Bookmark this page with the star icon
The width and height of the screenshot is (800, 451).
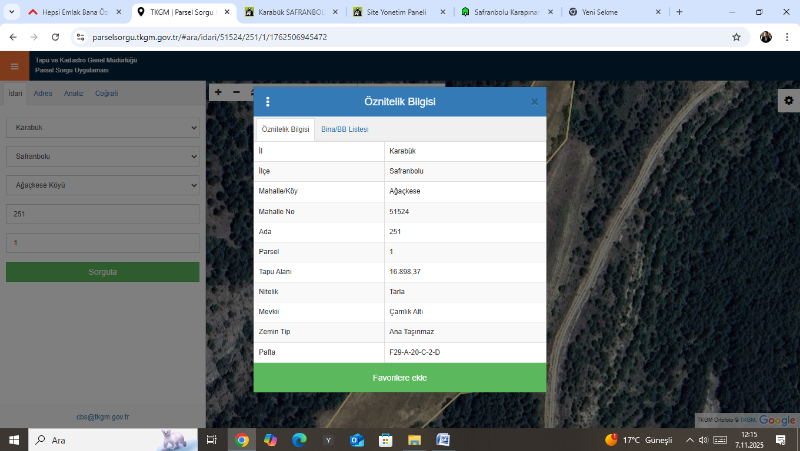[736, 36]
